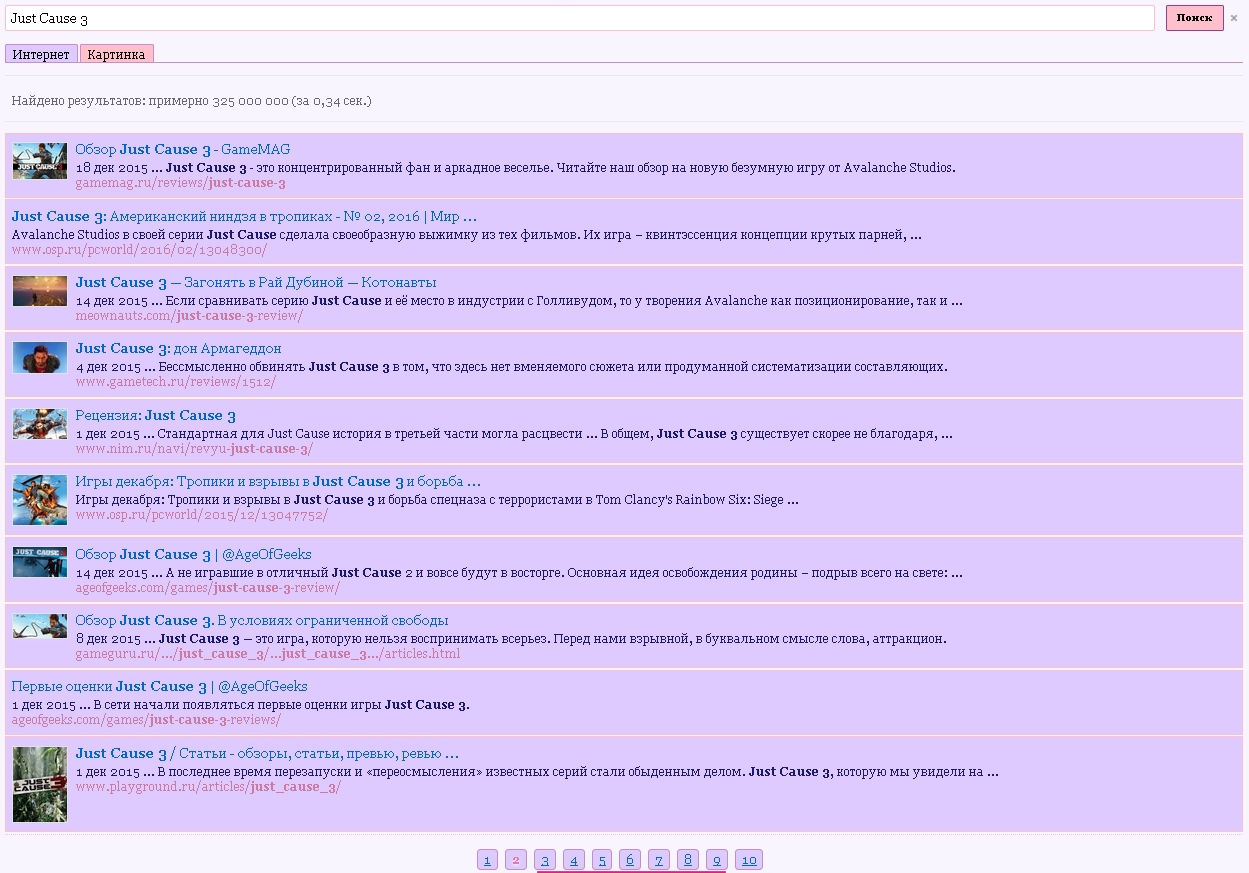Open the Игры декабря result thumbnail
The image size is (1249, 873).
[x=40, y=500]
